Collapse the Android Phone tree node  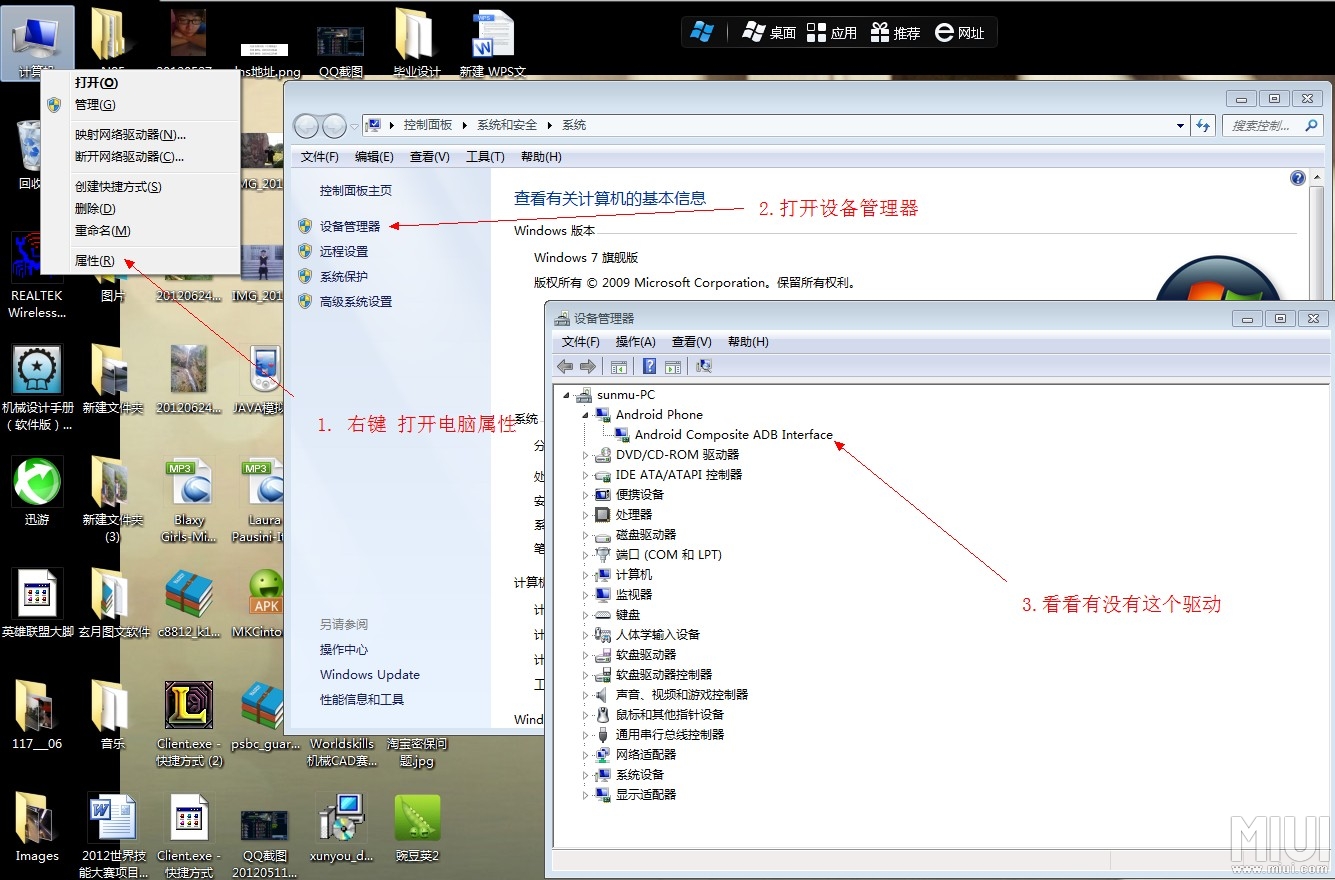tap(584, 414)
